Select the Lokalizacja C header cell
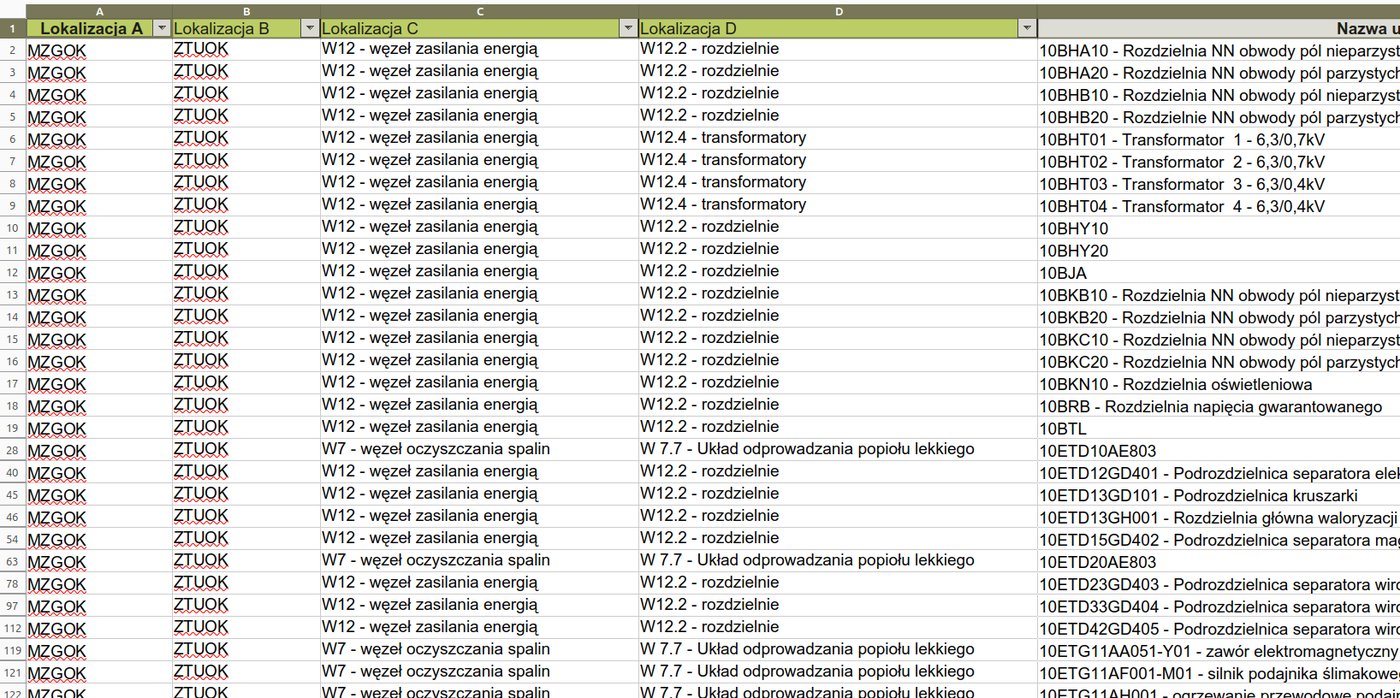Image resolution: width=1400 pixels, height=698 pixels. pos(479,28)
